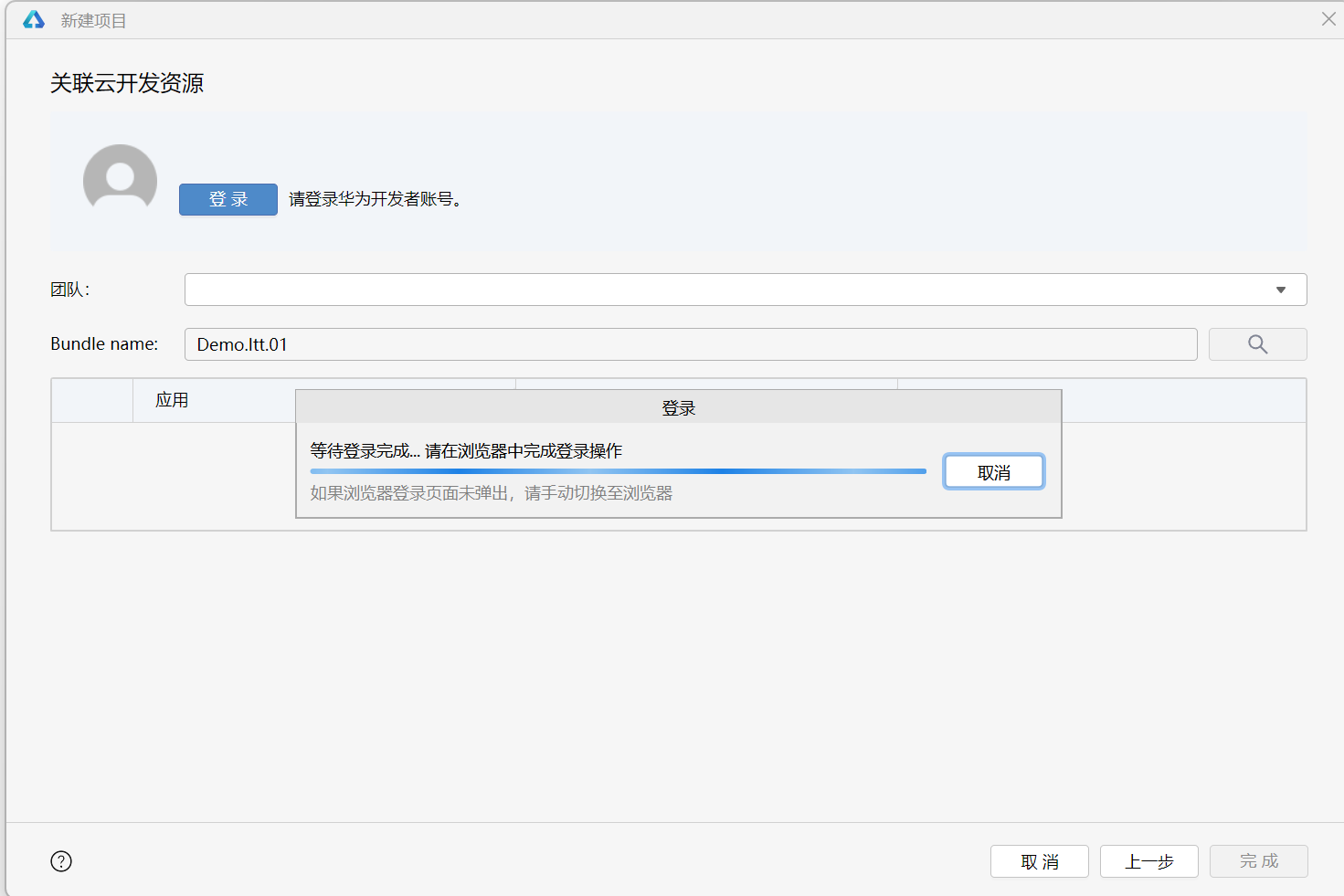Click the 完成 button
Image resolution: width=1344 pixels, height=896 pixels.
point(1259,861)
